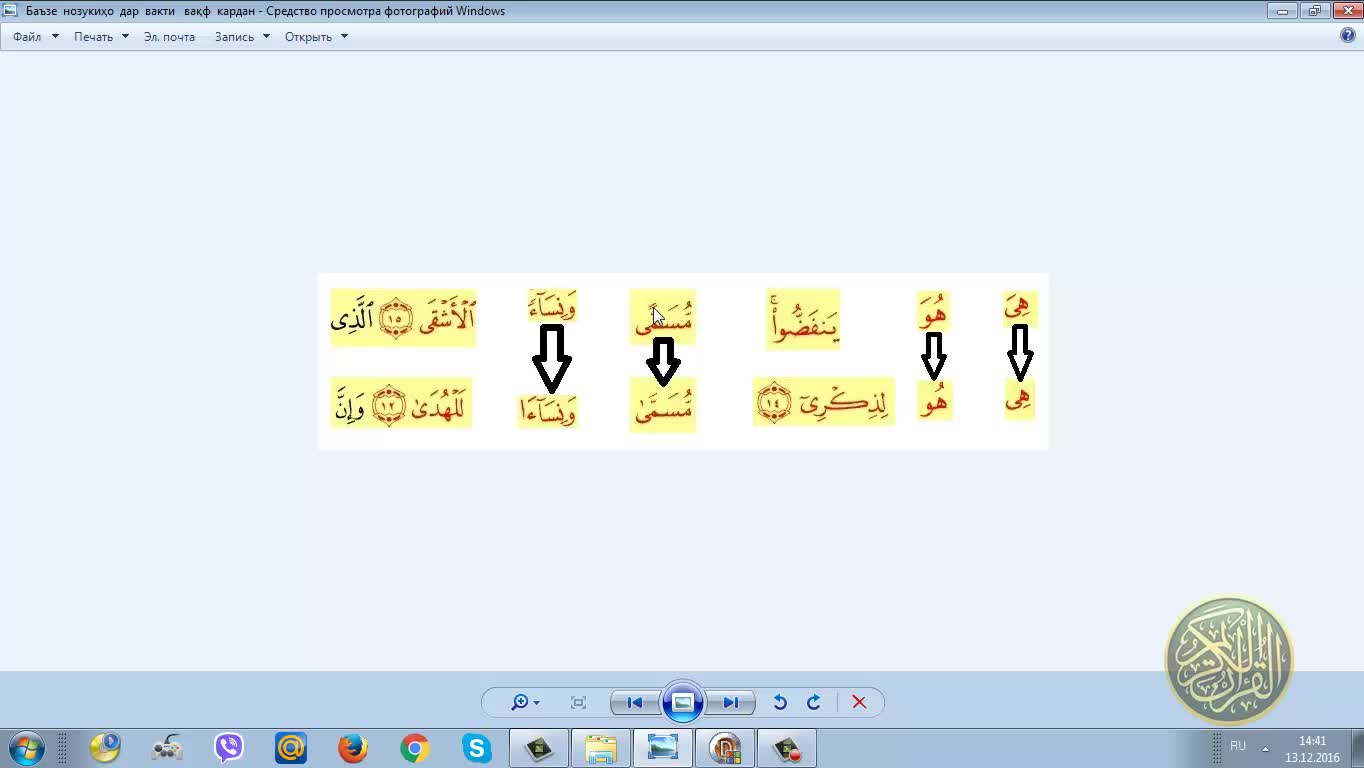Expand the zoom magnifier dropdown arrow

[537, 703]
